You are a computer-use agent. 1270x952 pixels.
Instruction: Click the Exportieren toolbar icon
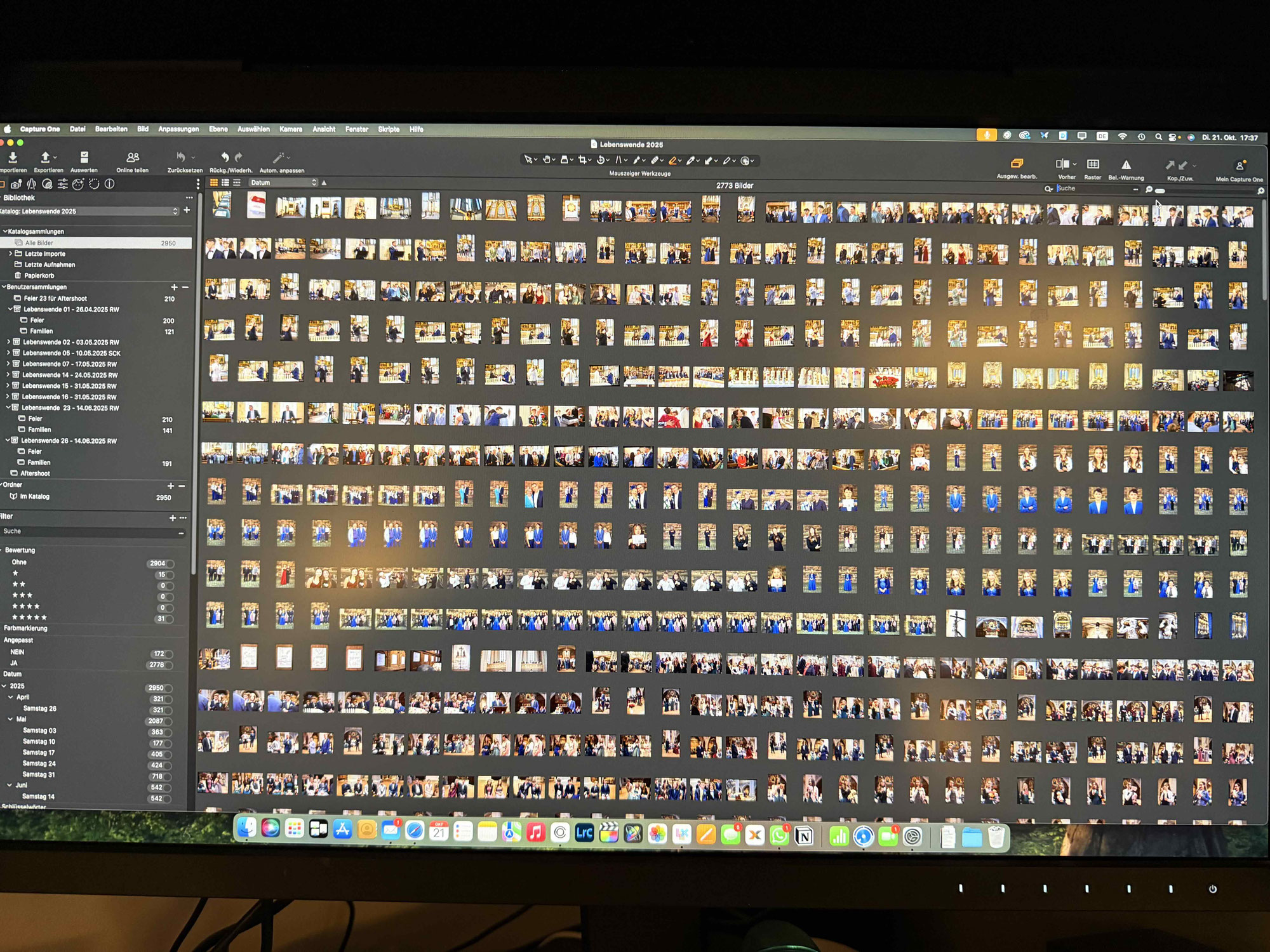tap(45, 157)
